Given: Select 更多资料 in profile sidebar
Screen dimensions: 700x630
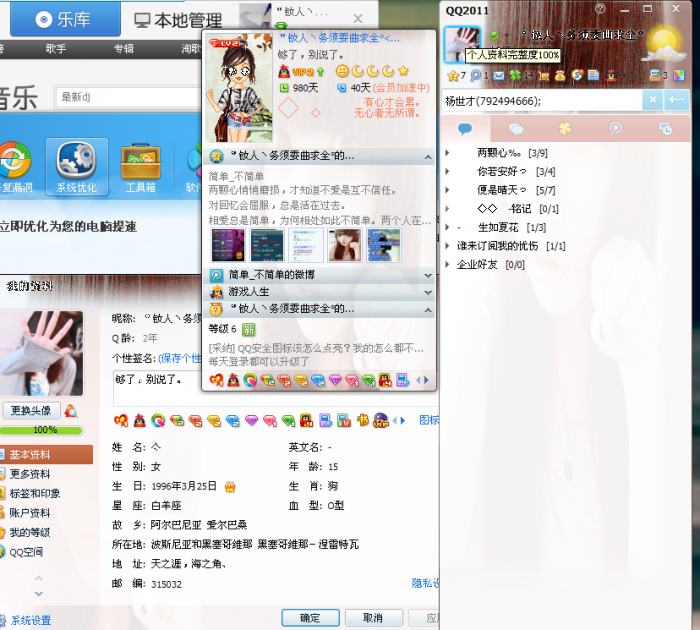Looking at the screenshot, I should [x=30, y=474].
